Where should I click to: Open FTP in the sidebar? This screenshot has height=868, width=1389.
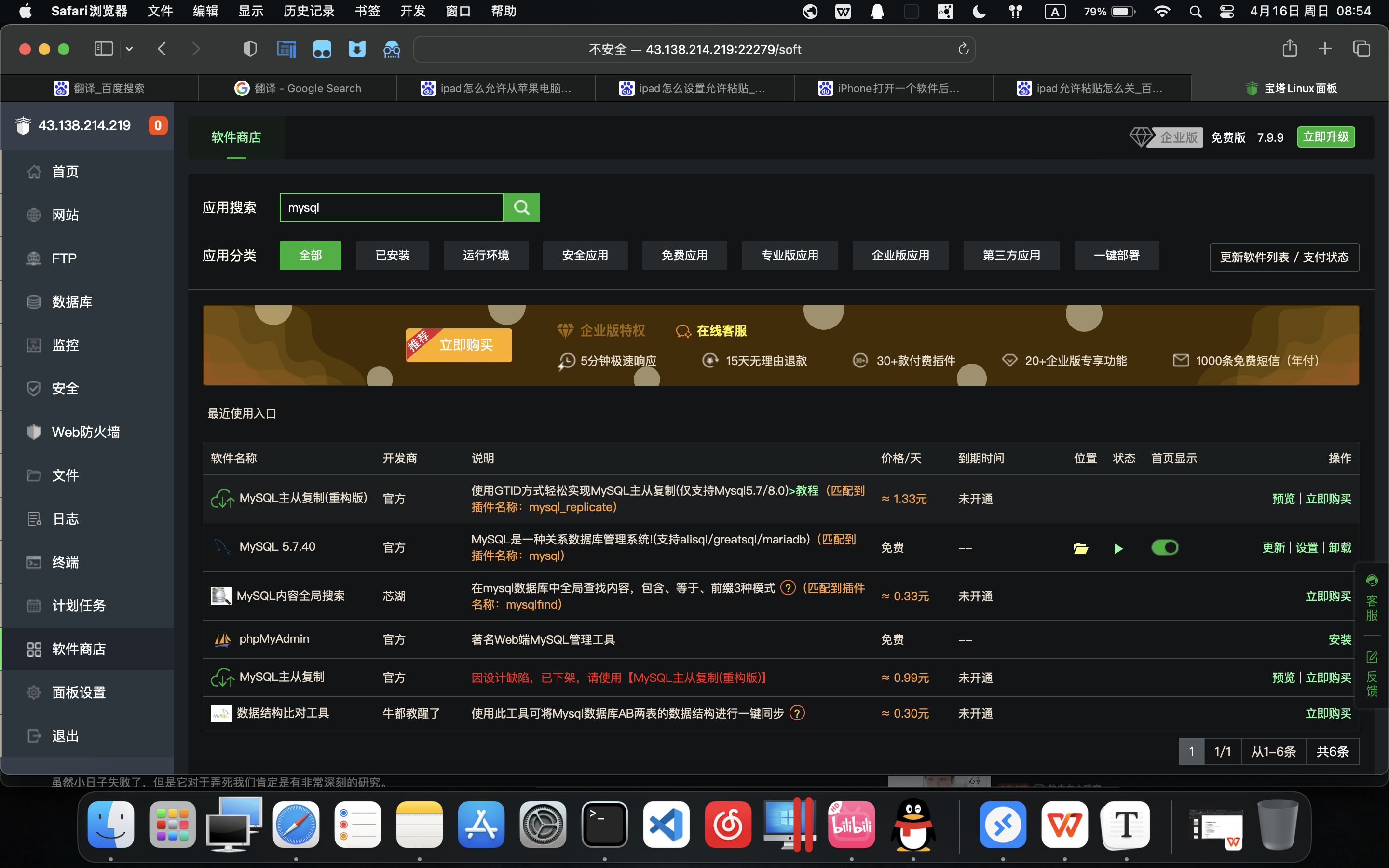coord(88,258)
